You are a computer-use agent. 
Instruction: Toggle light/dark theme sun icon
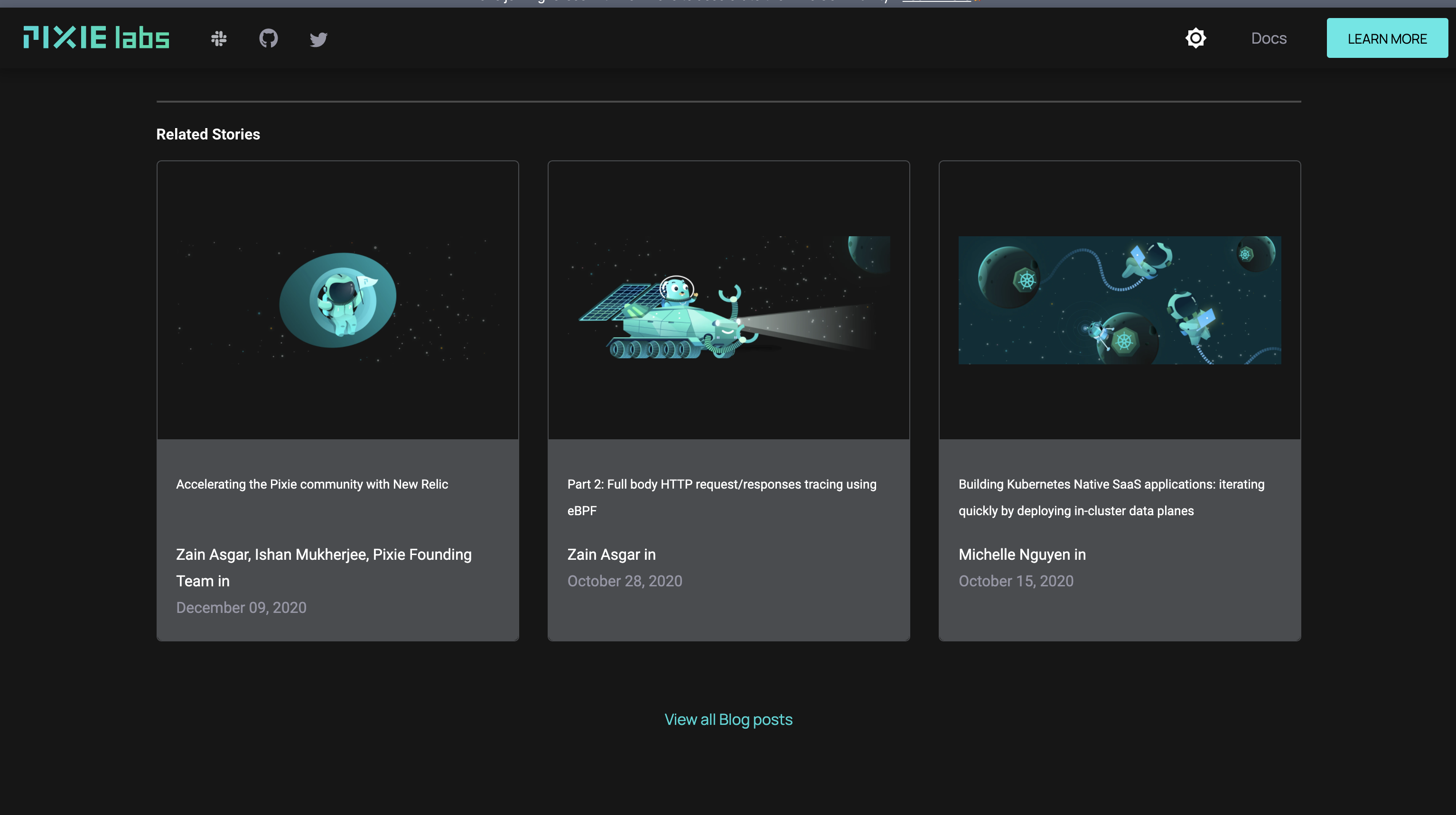tap(1195, 38)
